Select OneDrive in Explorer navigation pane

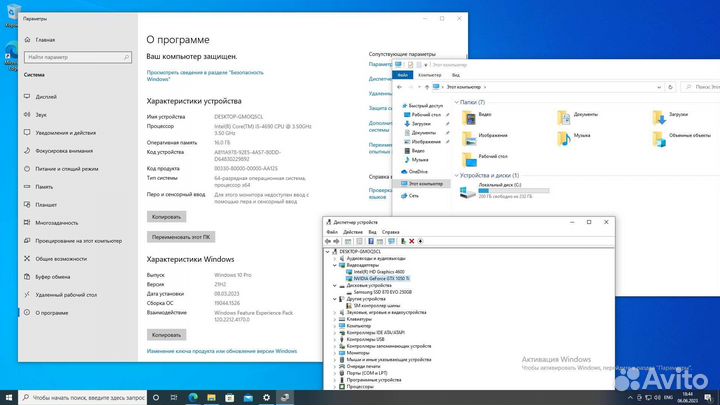click(x=417, y=172)
